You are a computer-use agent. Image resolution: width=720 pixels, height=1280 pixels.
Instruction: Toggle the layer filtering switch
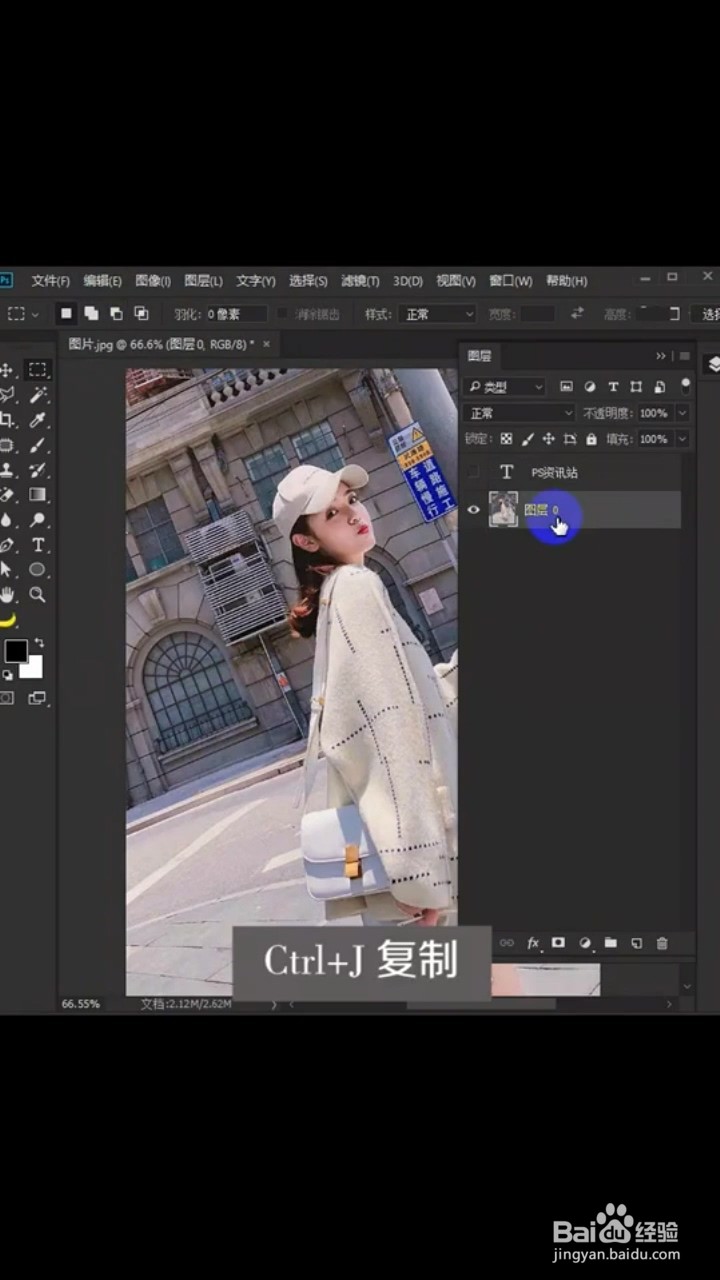(685, 386)
